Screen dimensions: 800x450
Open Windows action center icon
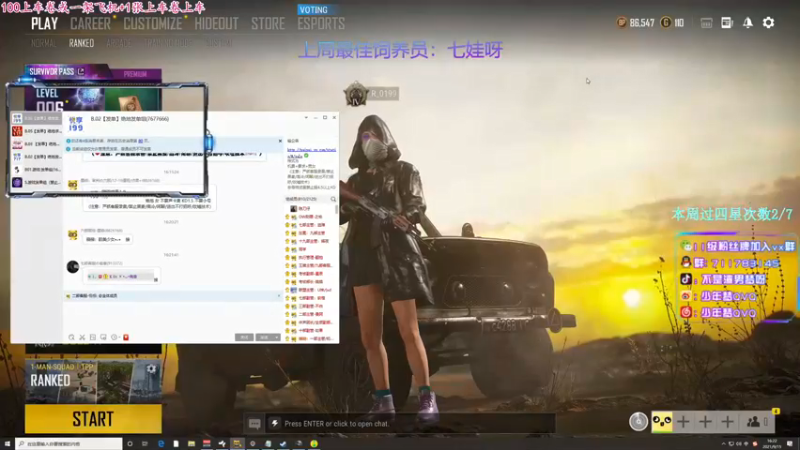790,444
